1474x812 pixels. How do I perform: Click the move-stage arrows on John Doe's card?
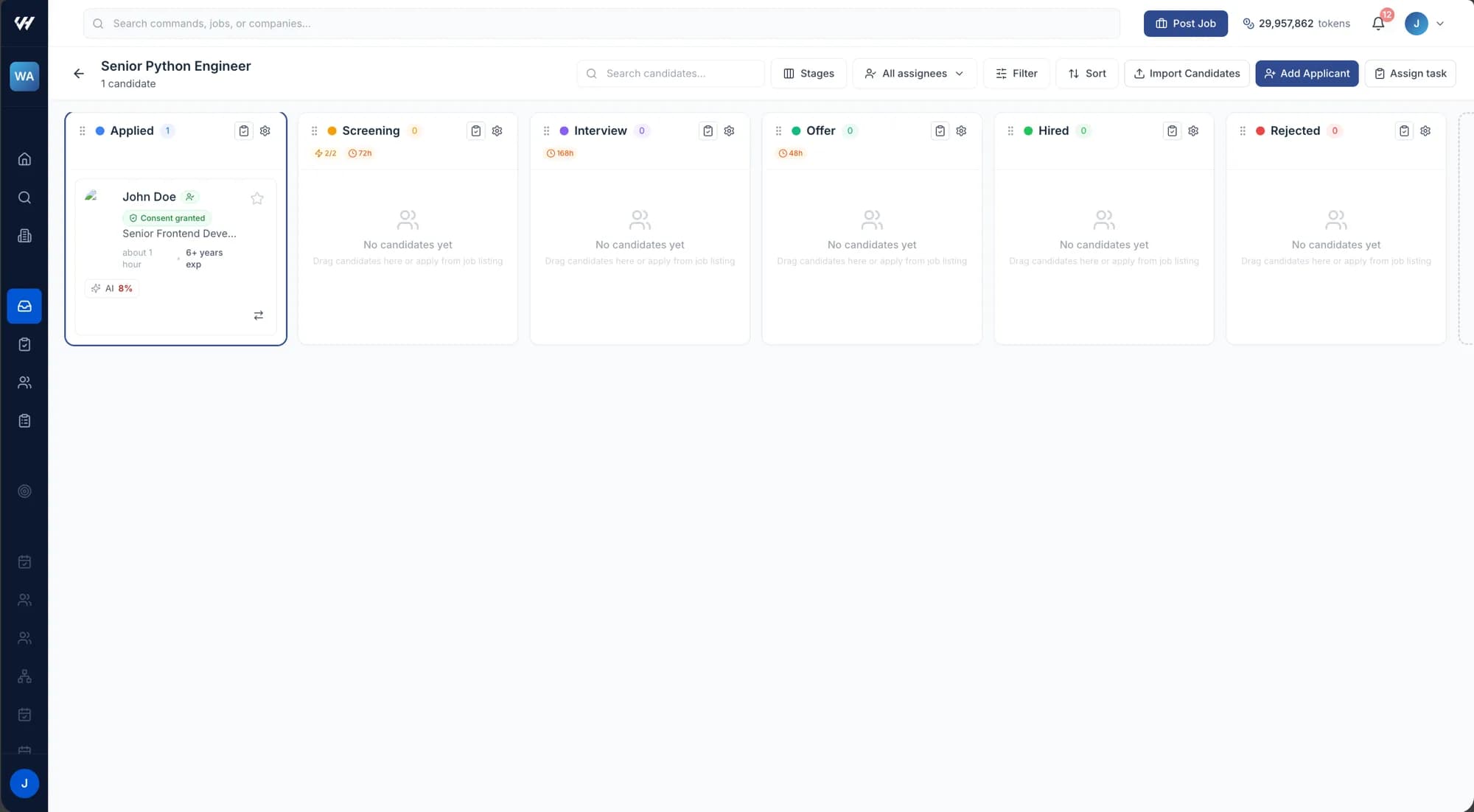(259, 315)
